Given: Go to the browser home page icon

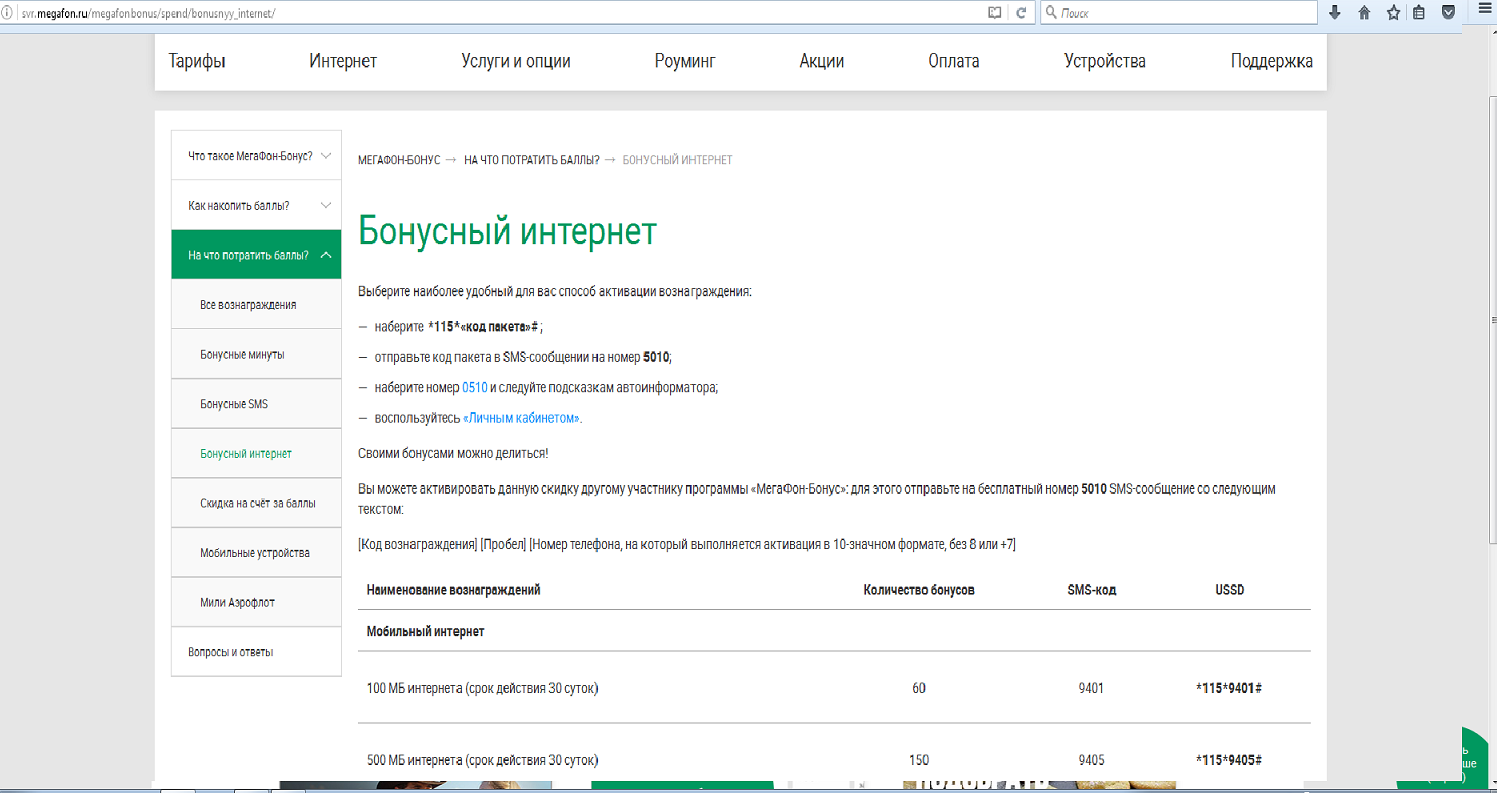Looking at the screenshot, I should tap(1364, 13).
